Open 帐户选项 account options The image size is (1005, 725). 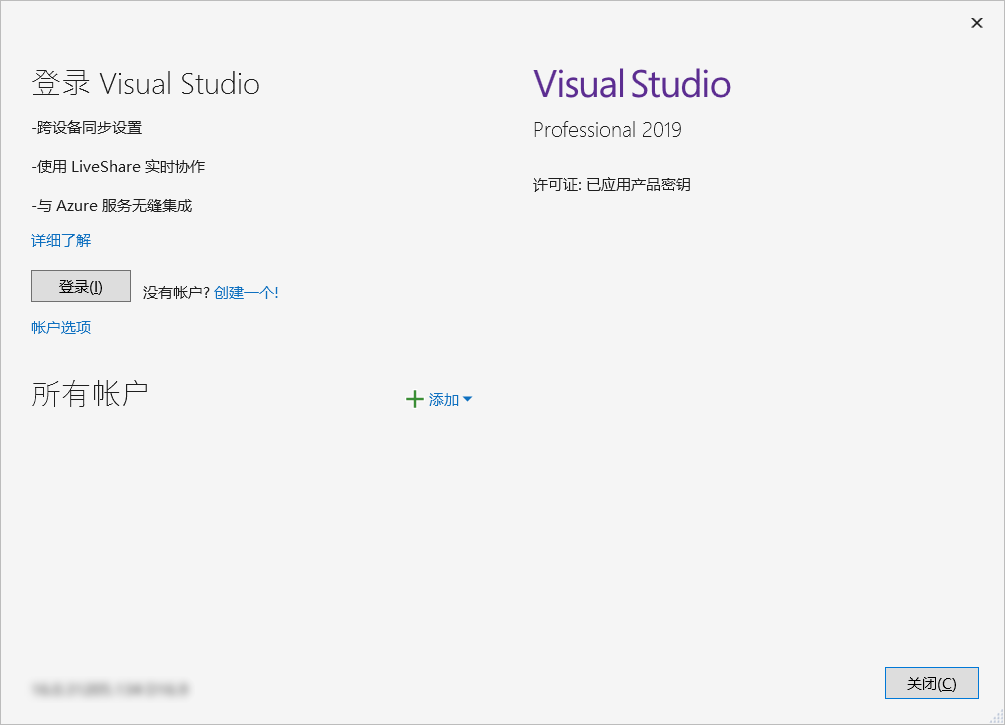pos(60,326)
